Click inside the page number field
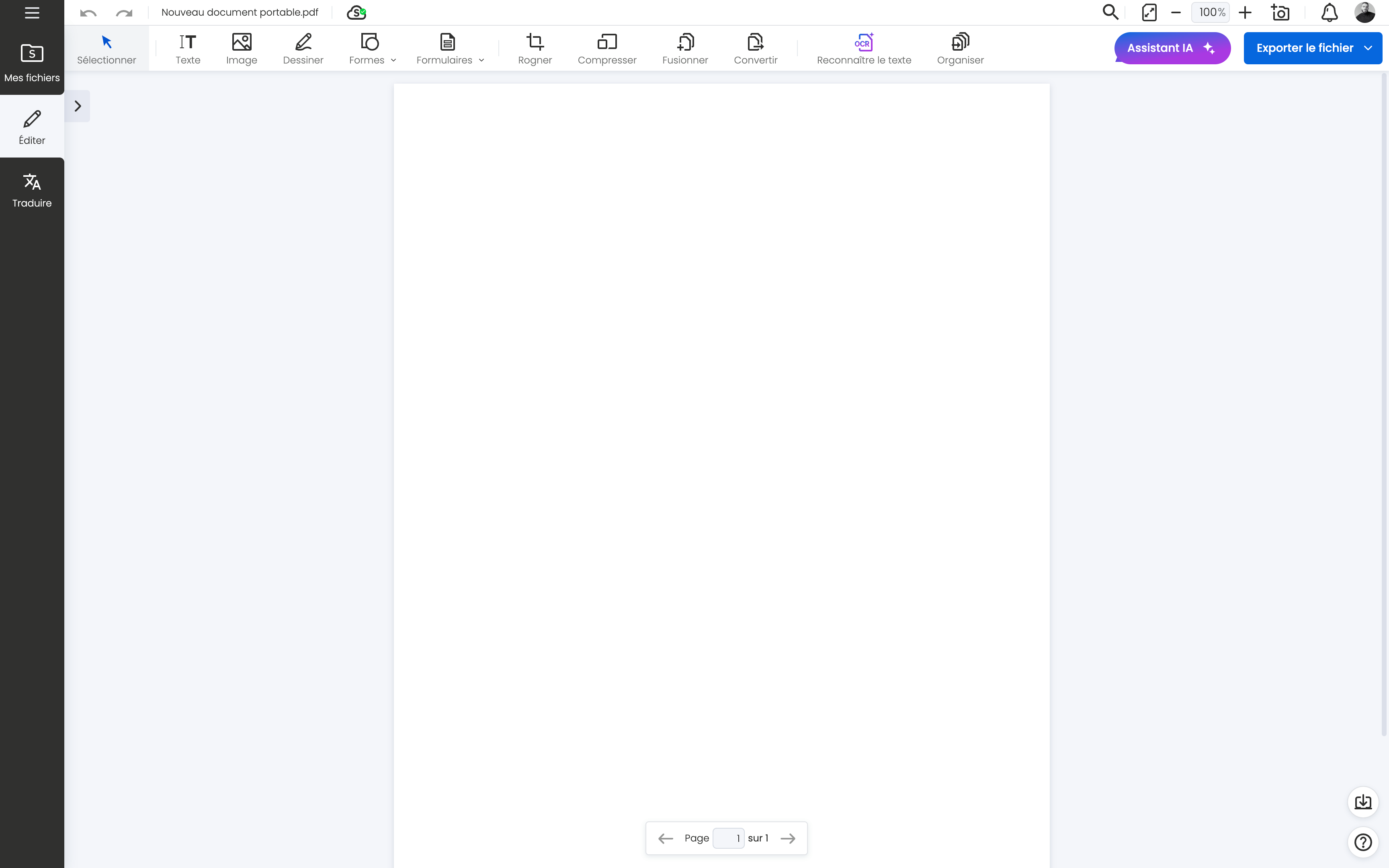This screenshot has height=868, width=1389. 729,837
